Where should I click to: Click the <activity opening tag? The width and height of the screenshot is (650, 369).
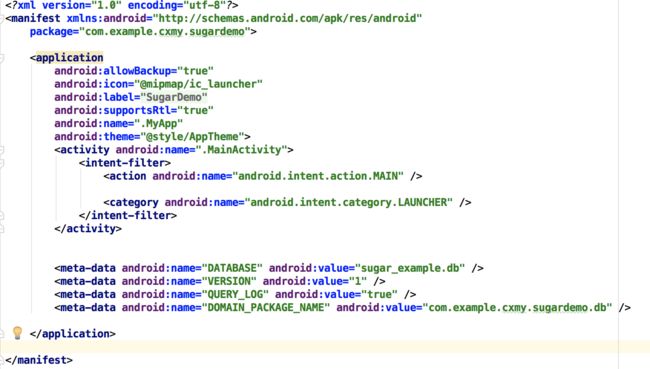[x=82, y=150]
